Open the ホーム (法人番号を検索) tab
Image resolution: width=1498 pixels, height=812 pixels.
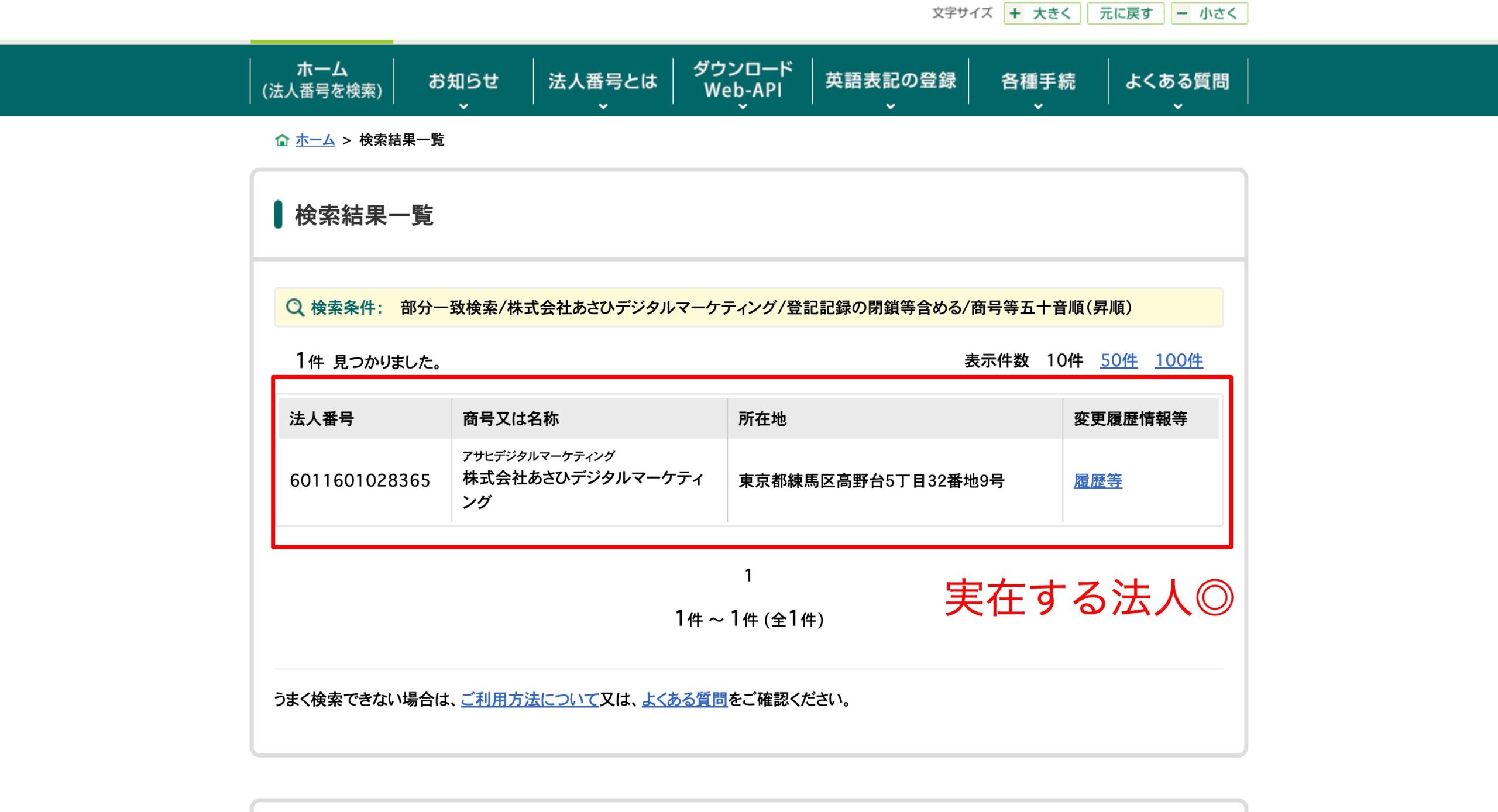[x=322, y=80]
